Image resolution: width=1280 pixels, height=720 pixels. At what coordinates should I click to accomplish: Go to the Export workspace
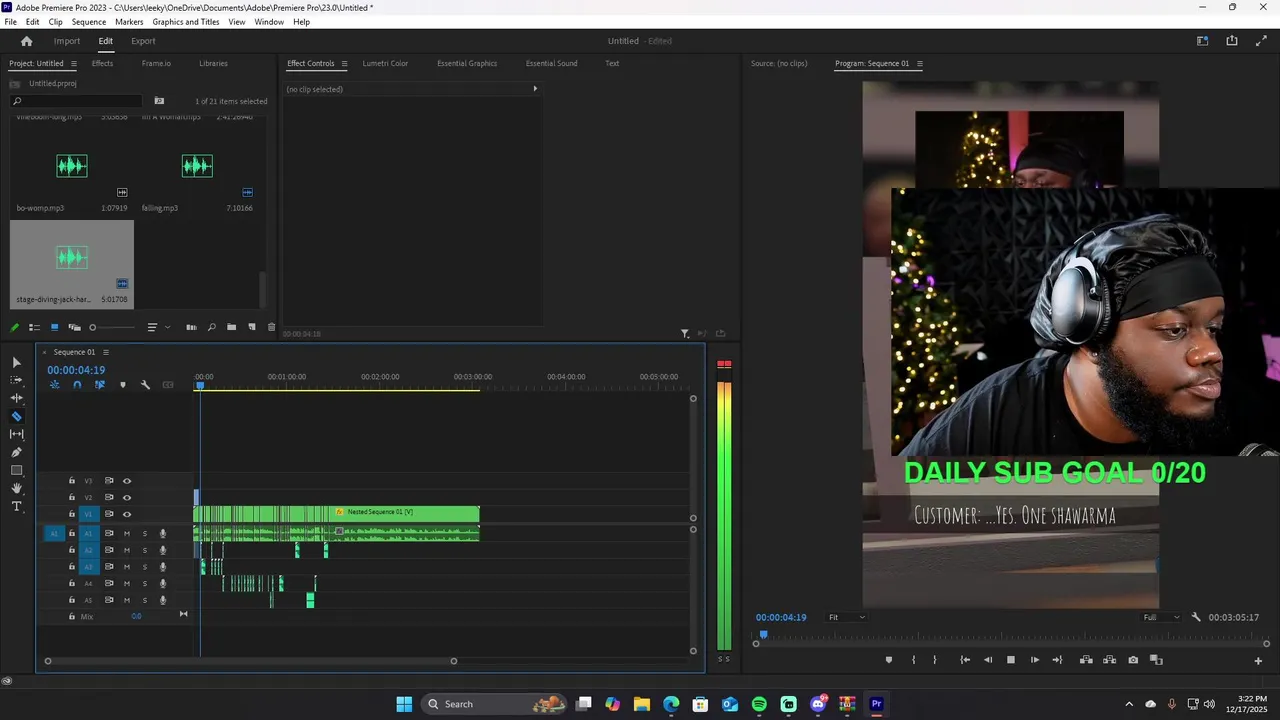tap(143, 41)
